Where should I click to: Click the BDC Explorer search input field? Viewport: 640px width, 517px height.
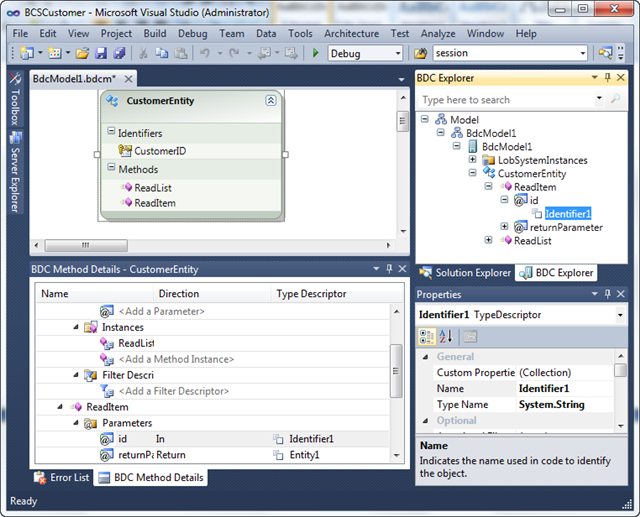[506, 100]
